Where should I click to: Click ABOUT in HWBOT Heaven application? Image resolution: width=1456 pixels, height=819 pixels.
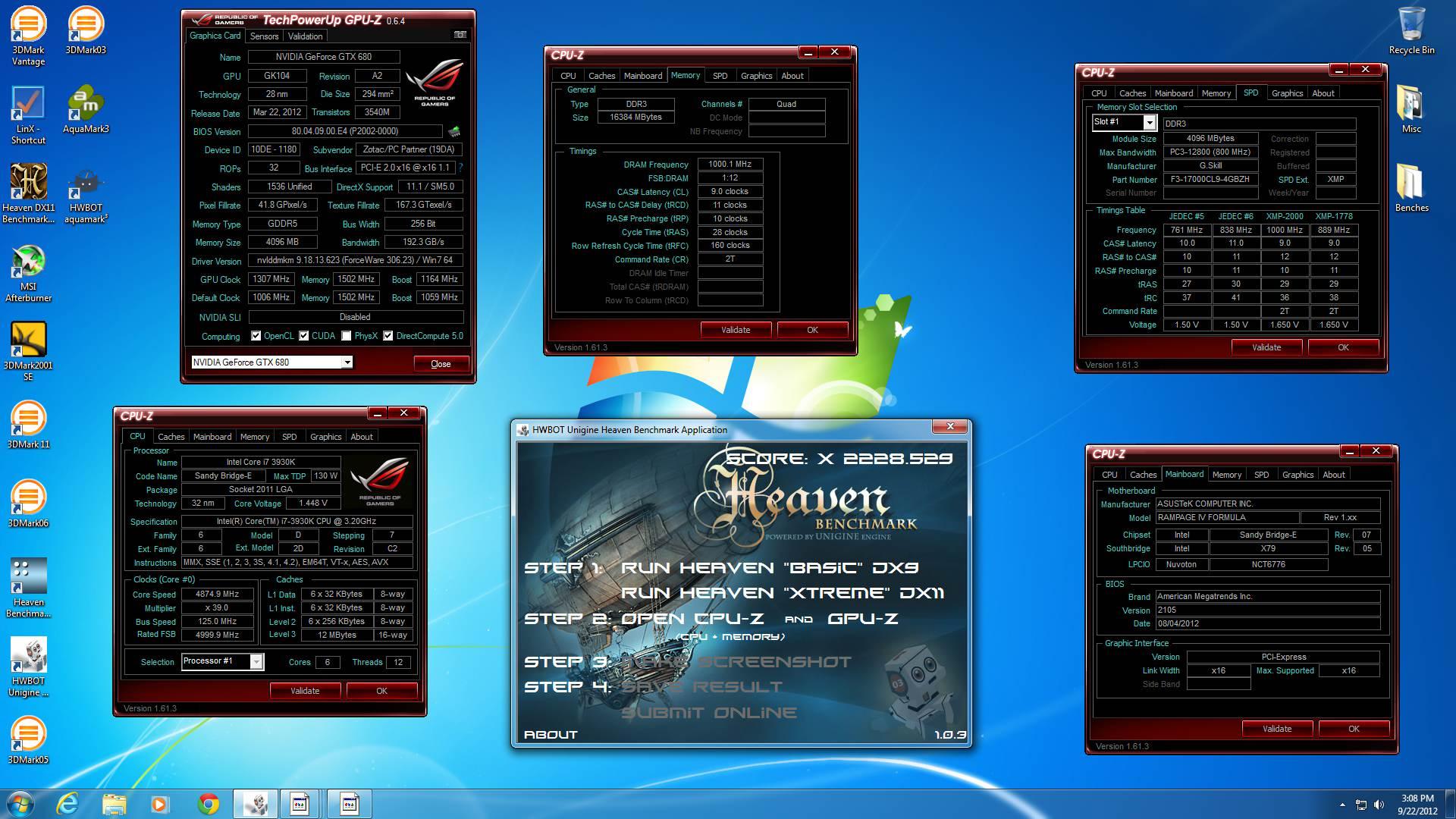pos(551,734)
